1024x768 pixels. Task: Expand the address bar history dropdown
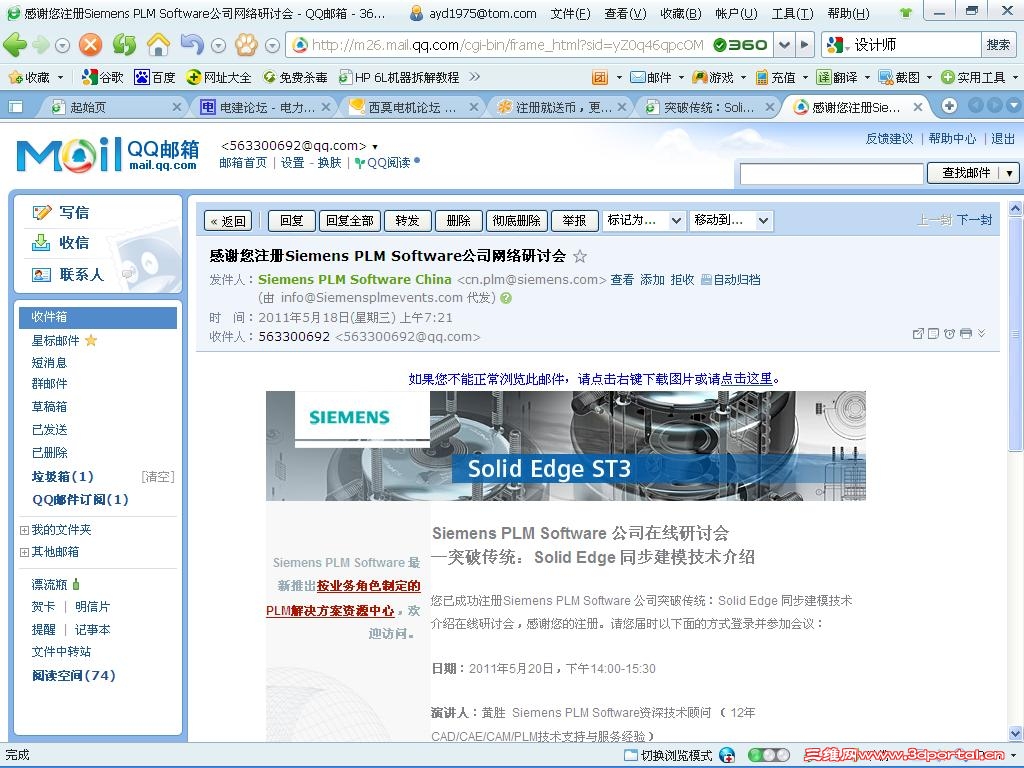pos(785,45)
